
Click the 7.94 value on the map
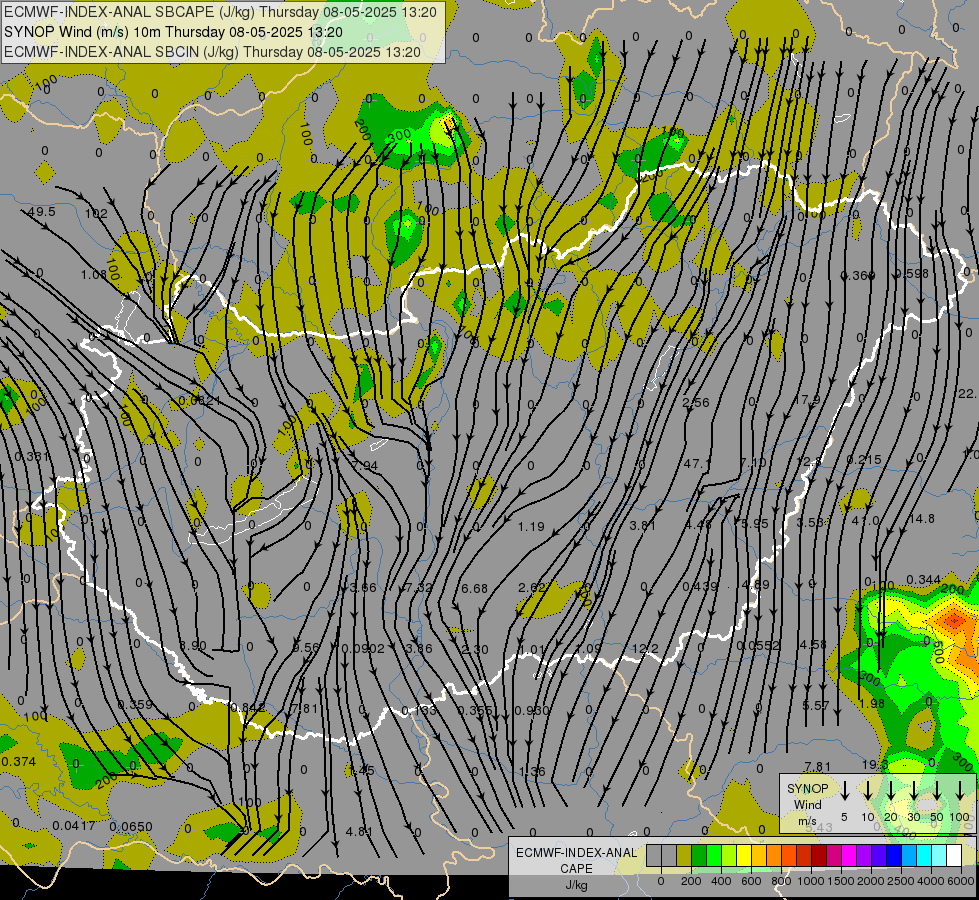click(365, 467)
